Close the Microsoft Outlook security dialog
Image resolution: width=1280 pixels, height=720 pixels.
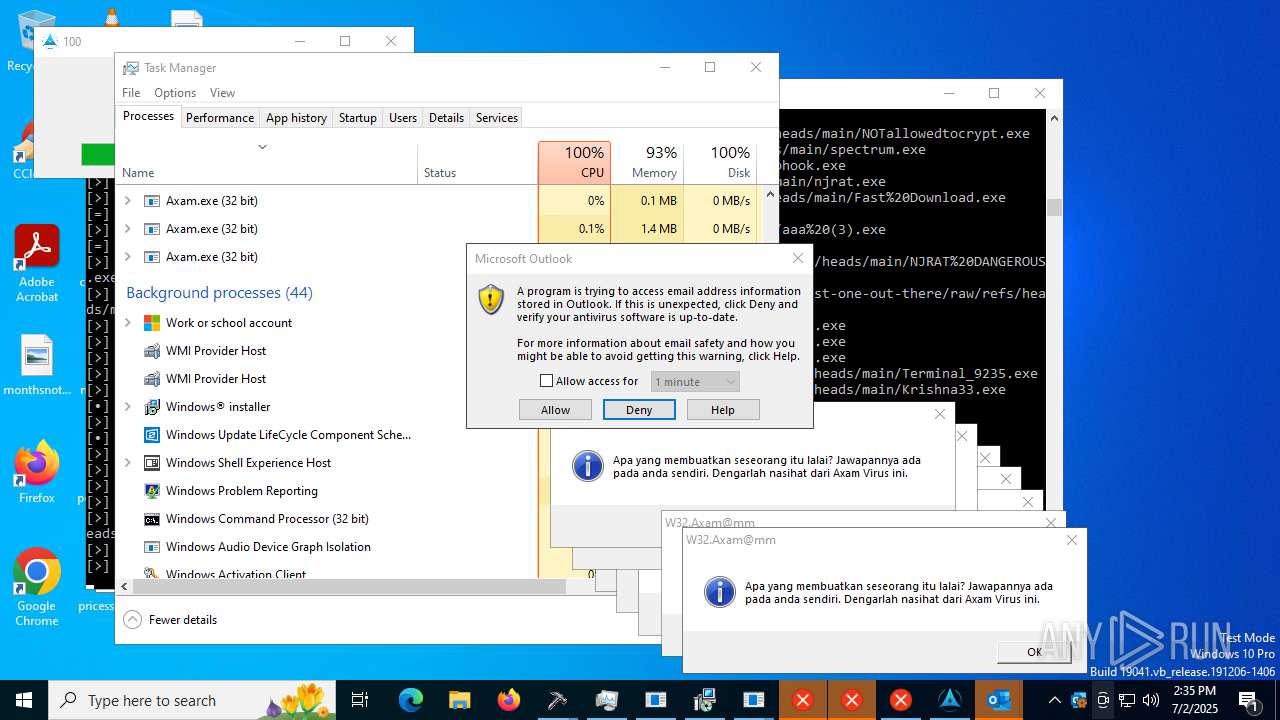coord(797,258)
